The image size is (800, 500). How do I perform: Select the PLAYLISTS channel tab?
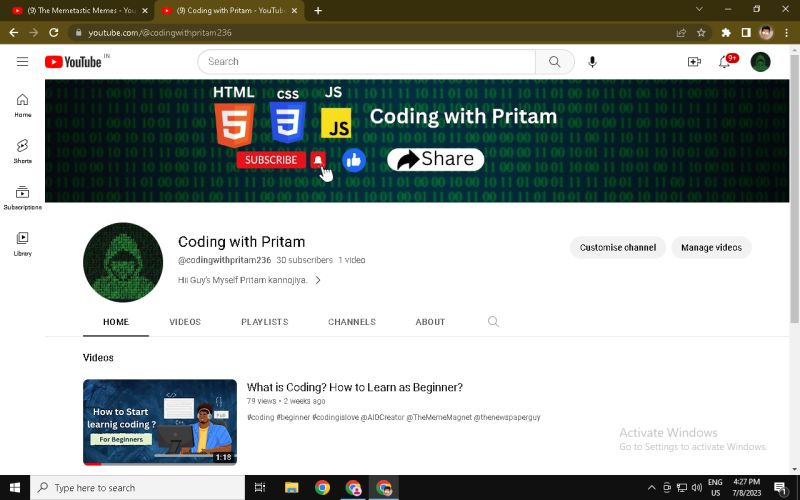265,322
